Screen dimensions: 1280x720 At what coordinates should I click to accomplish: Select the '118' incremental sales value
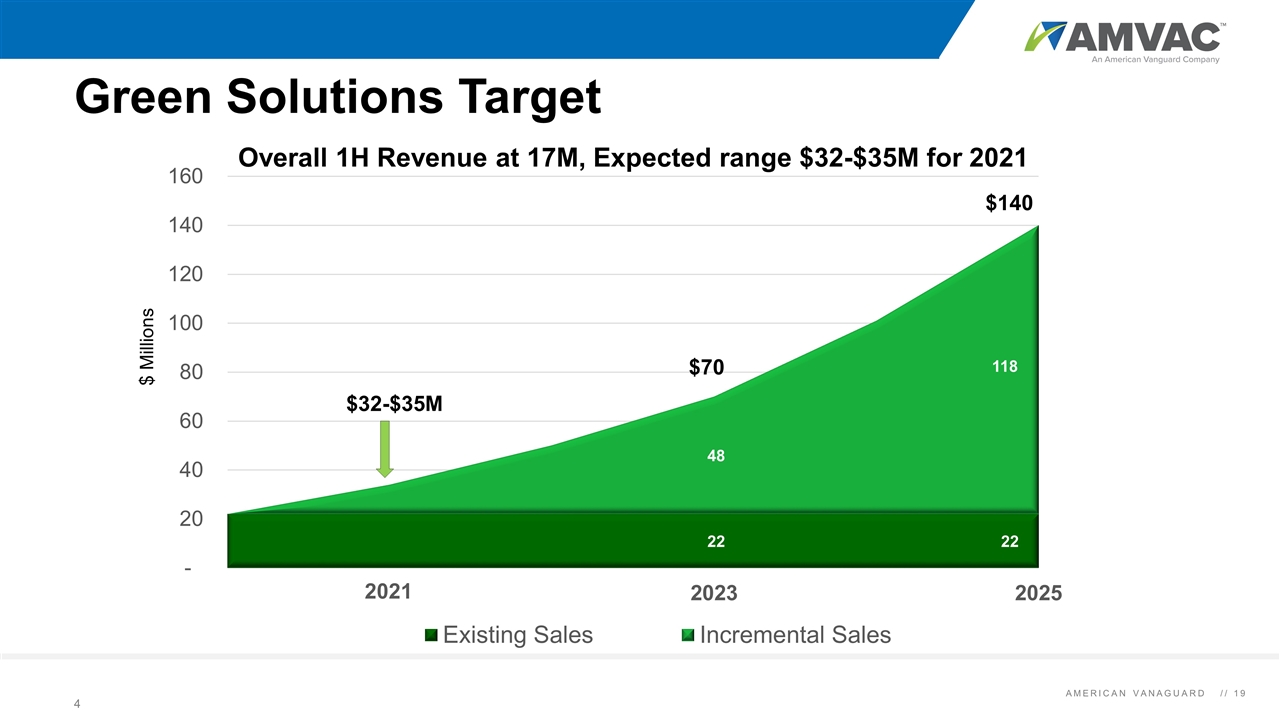pos(1005,367)
